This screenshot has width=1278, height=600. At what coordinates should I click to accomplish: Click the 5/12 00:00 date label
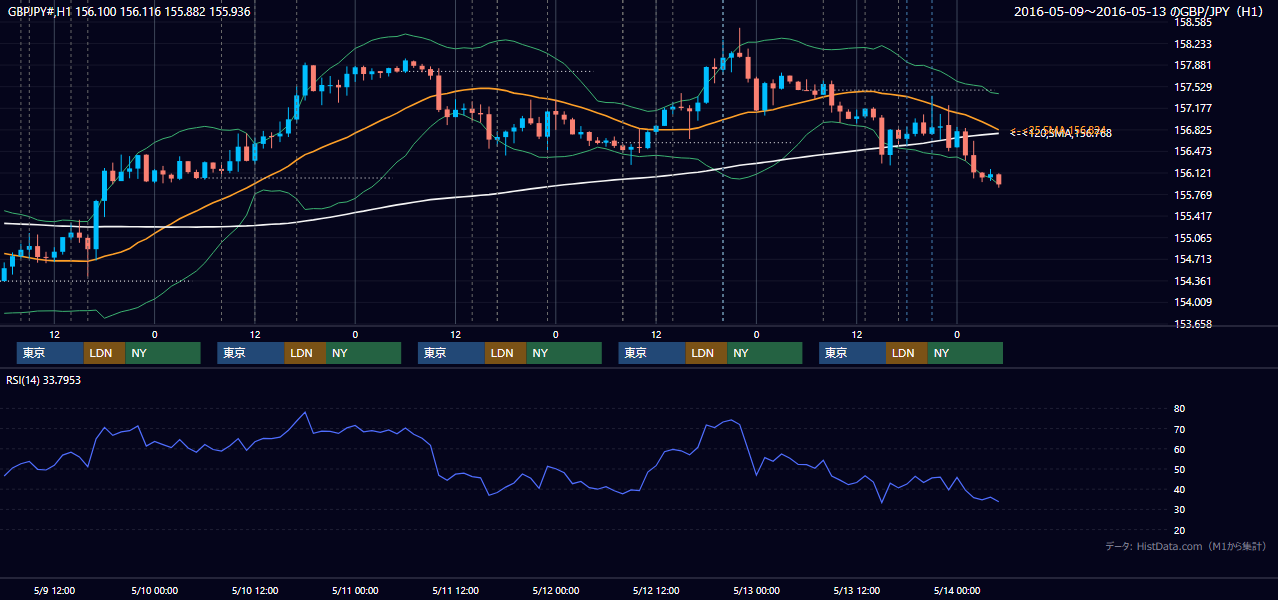tap(555, 590)
